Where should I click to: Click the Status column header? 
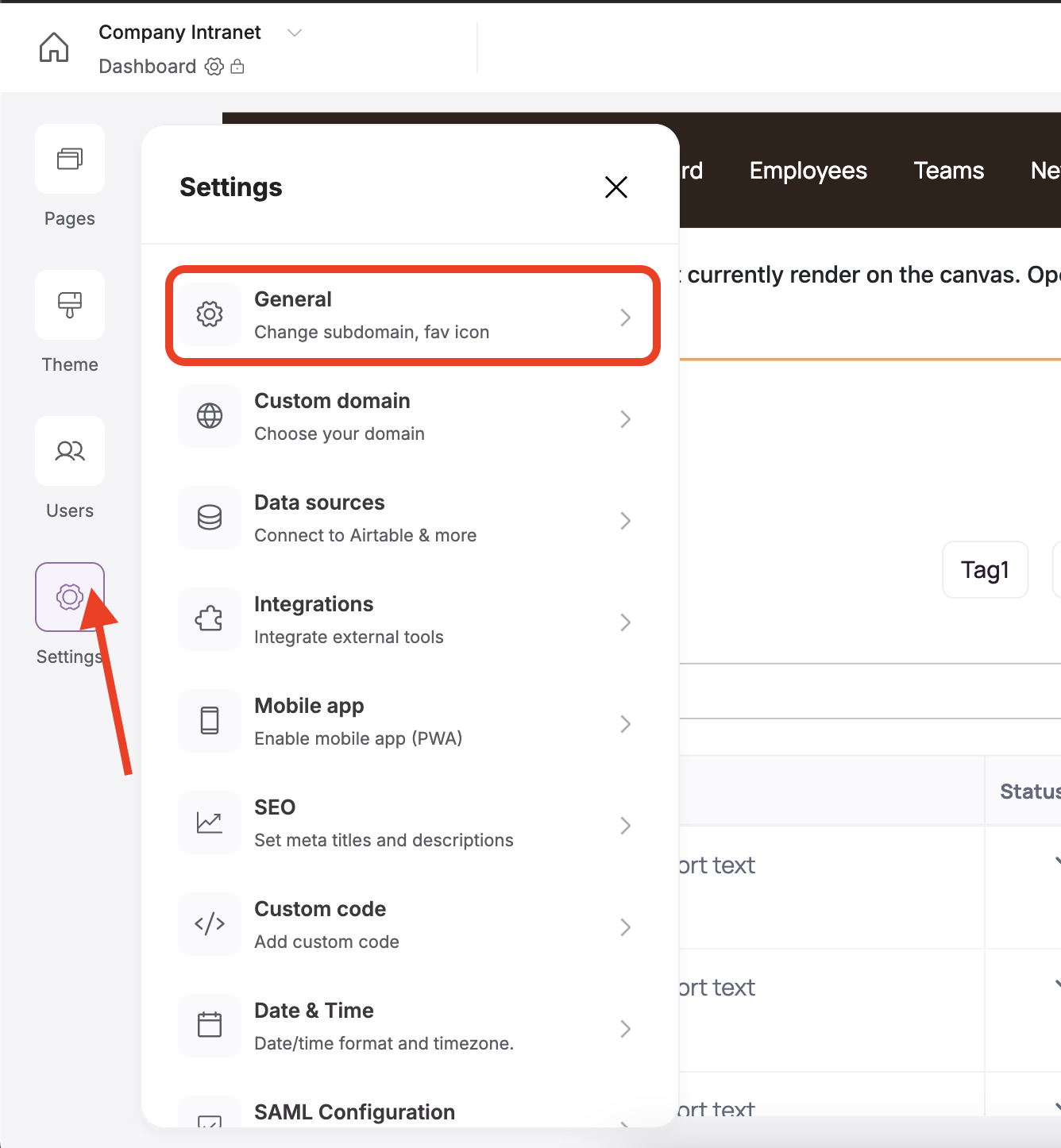[x=1030, y=792]
